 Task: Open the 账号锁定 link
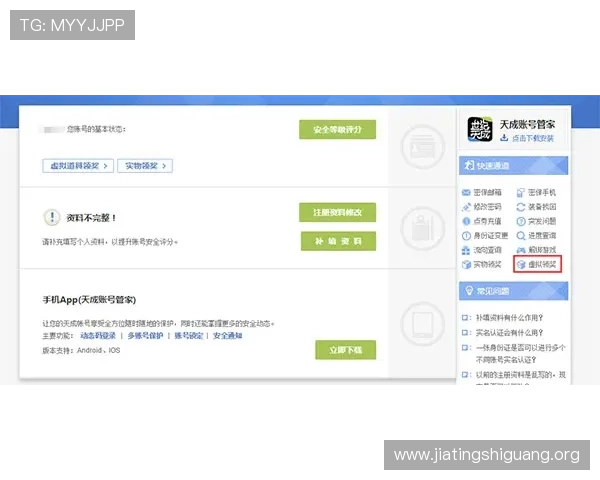(189, 336)
